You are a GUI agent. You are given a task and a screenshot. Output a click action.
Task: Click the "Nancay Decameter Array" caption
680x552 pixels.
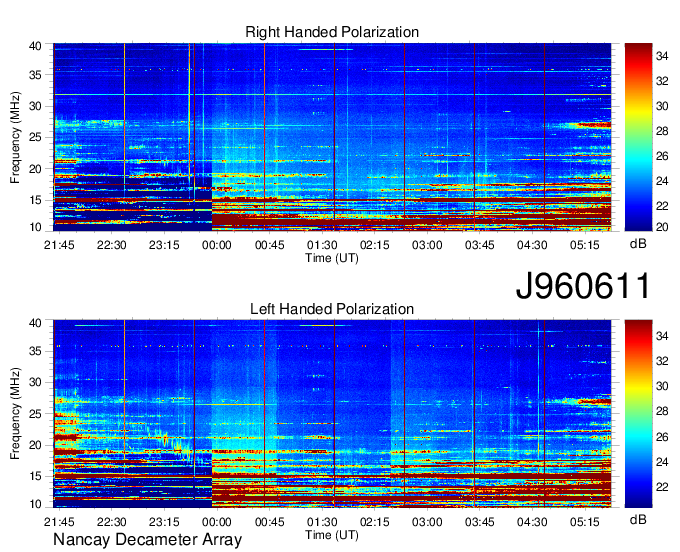click(147, 540)
